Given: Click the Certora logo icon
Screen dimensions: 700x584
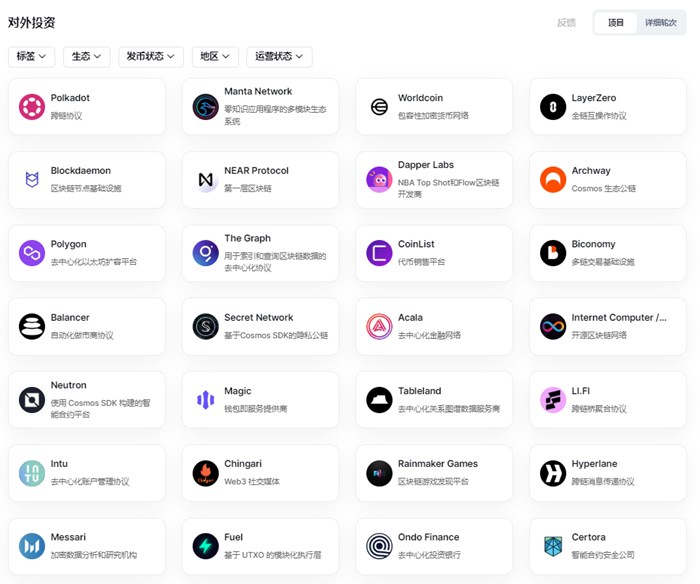Looking at the screenshot, I should coord(553,546).
